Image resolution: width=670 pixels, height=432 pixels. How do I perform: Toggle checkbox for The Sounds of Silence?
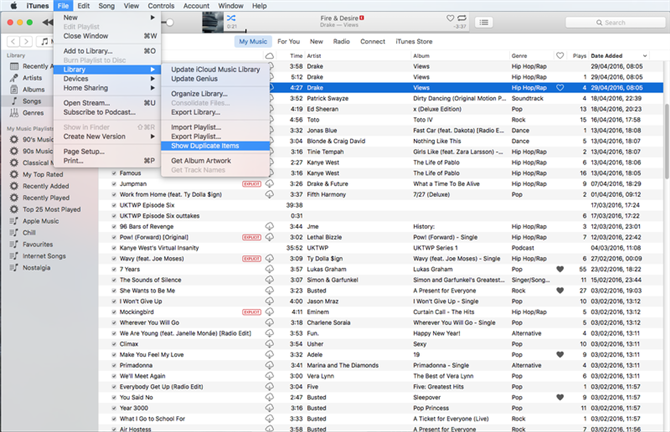point(114,280)
